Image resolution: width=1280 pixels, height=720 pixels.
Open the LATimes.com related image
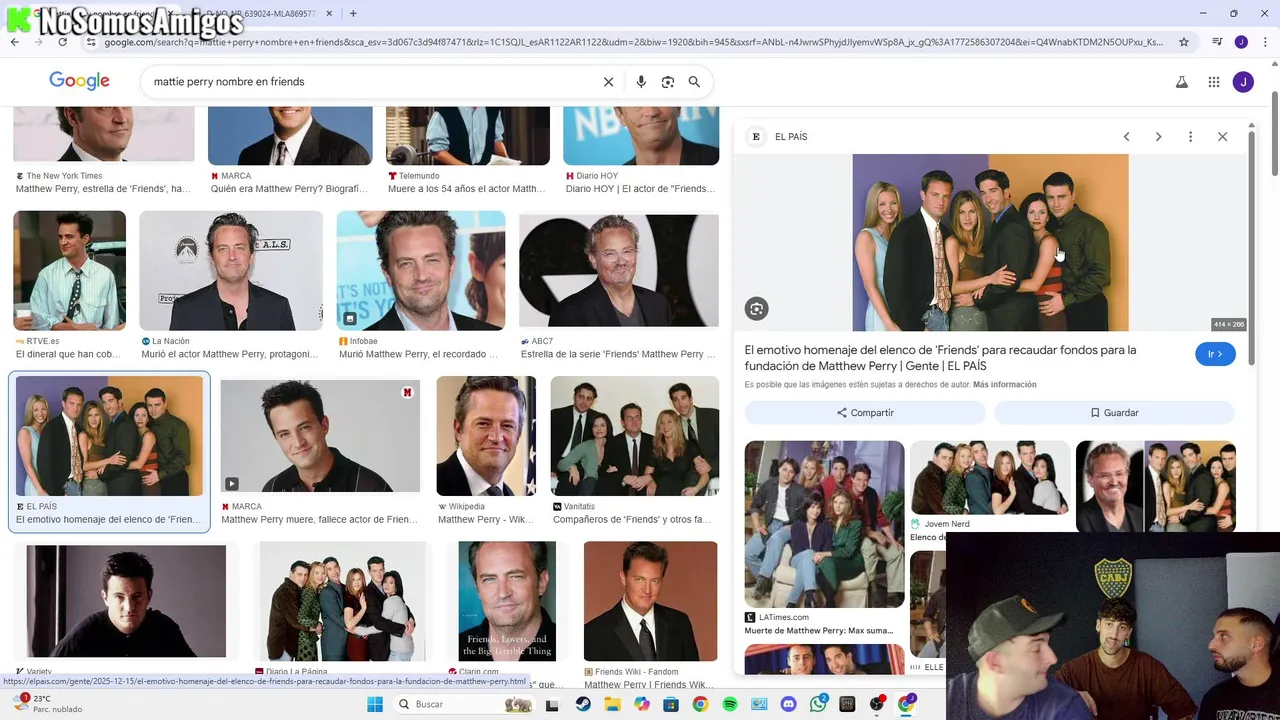pyautogui.click(x=824, y=524)
